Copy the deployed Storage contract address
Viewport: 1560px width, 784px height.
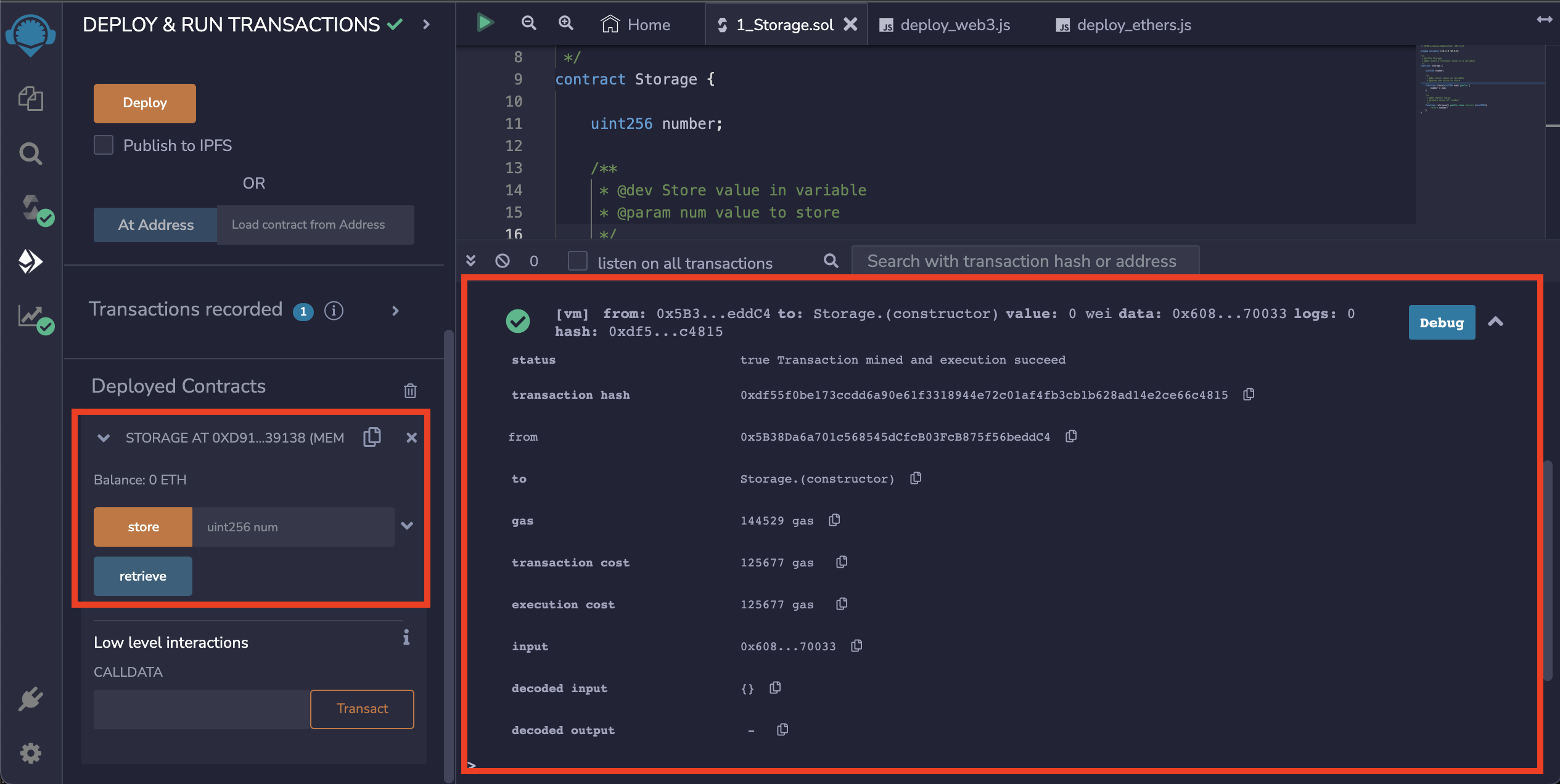(x=372, y=437)
